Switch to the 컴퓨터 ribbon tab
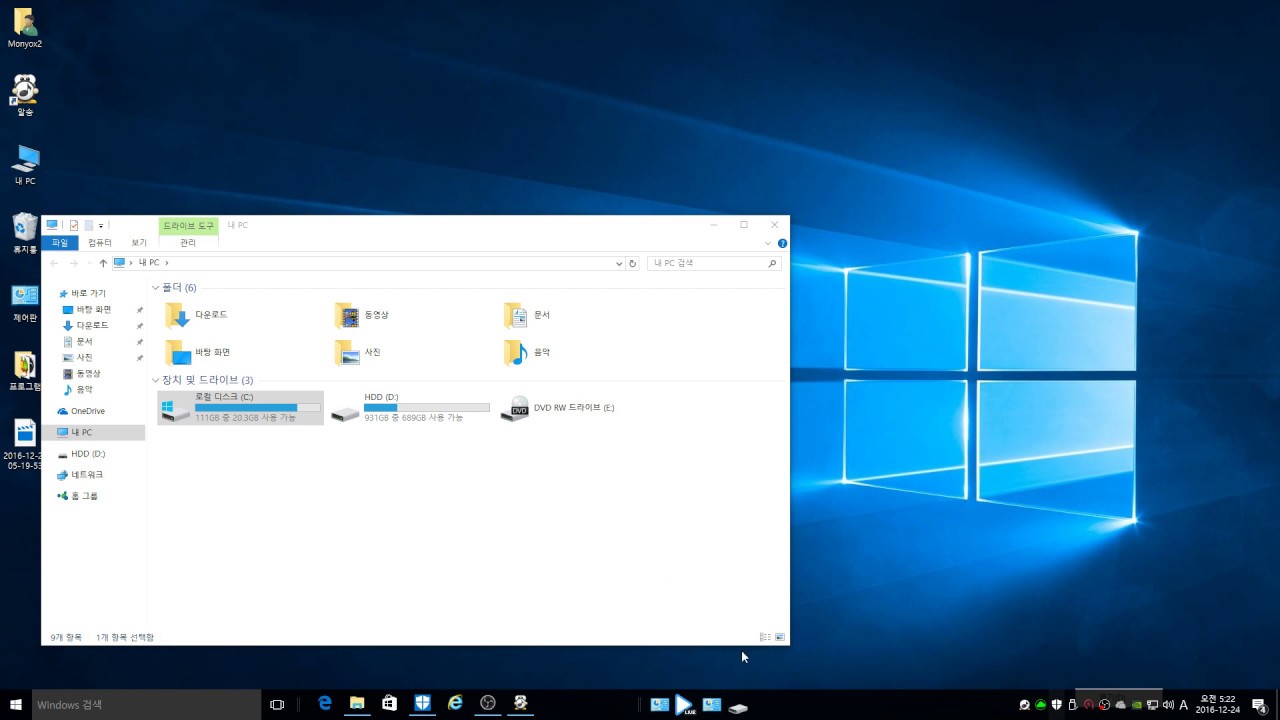The width and height of the screenshot is (1280, 720). pos(100,243)
